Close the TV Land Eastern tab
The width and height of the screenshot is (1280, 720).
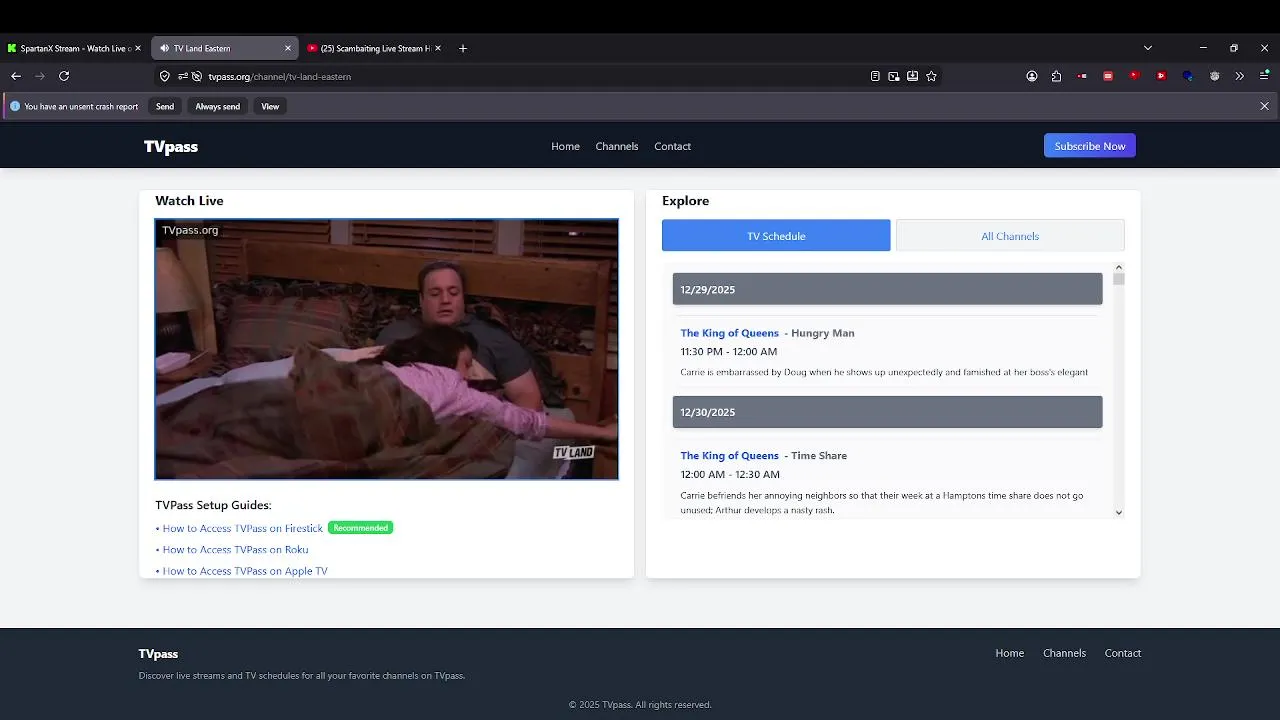coord(288,48)
